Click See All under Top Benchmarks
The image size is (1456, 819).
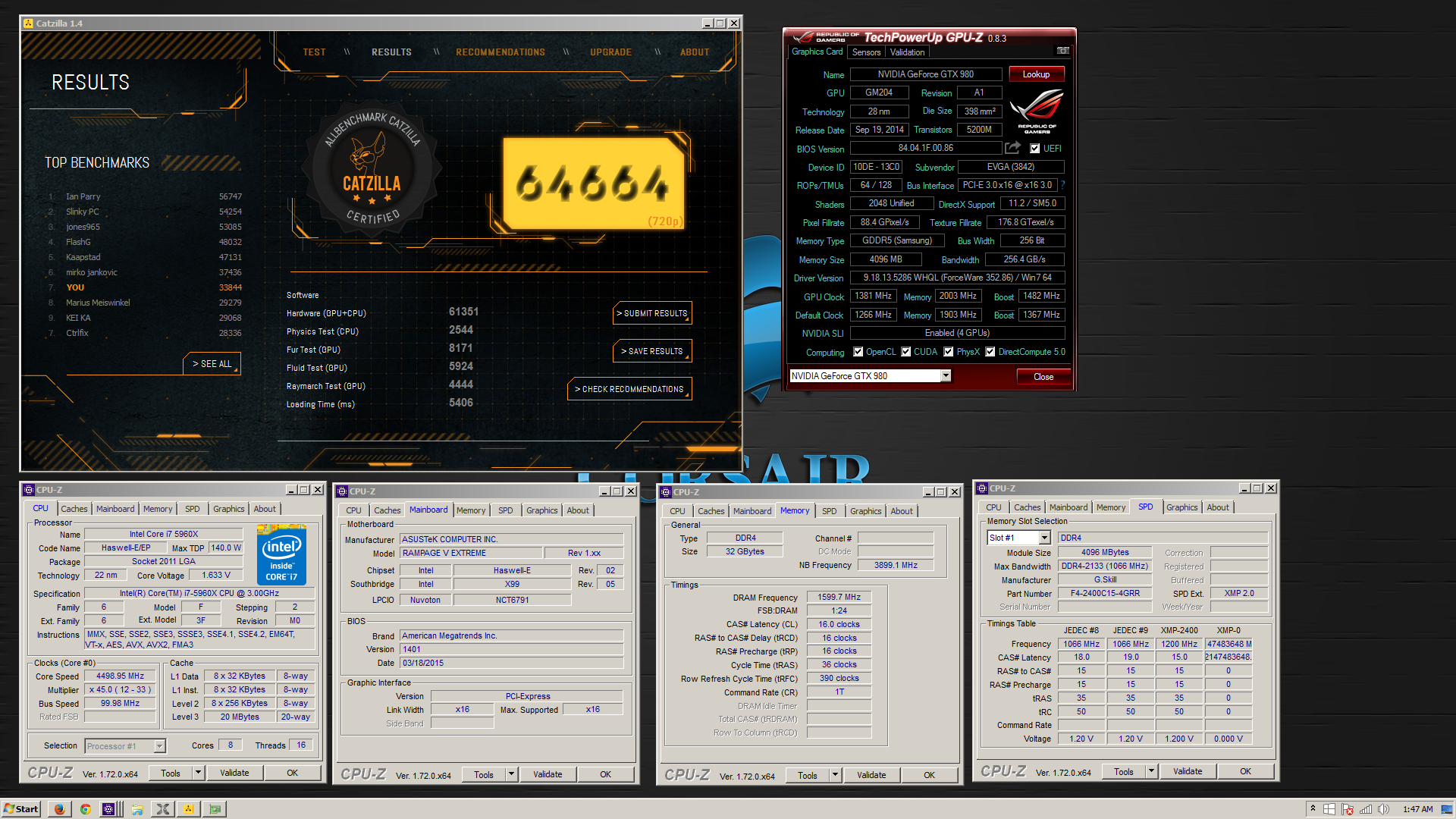click(212, 364)
